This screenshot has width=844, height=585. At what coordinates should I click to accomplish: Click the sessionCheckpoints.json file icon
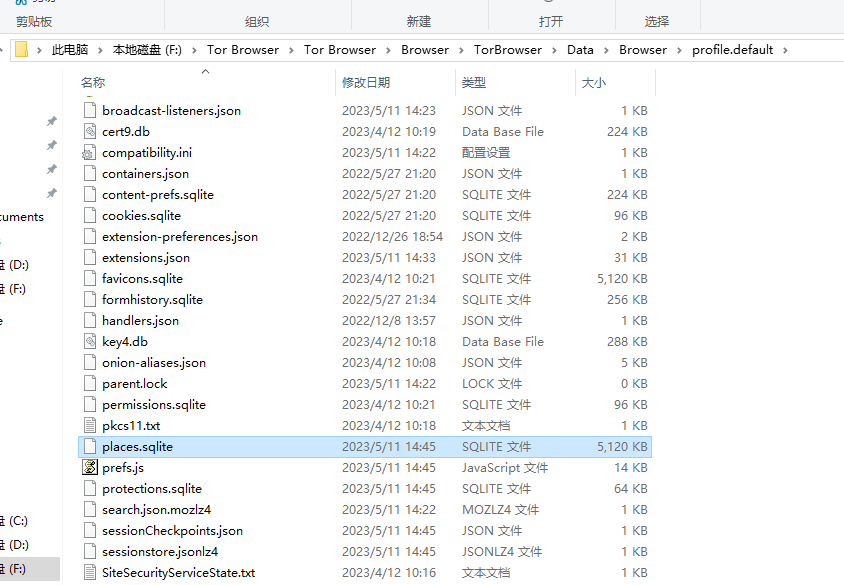click(90, 530)
